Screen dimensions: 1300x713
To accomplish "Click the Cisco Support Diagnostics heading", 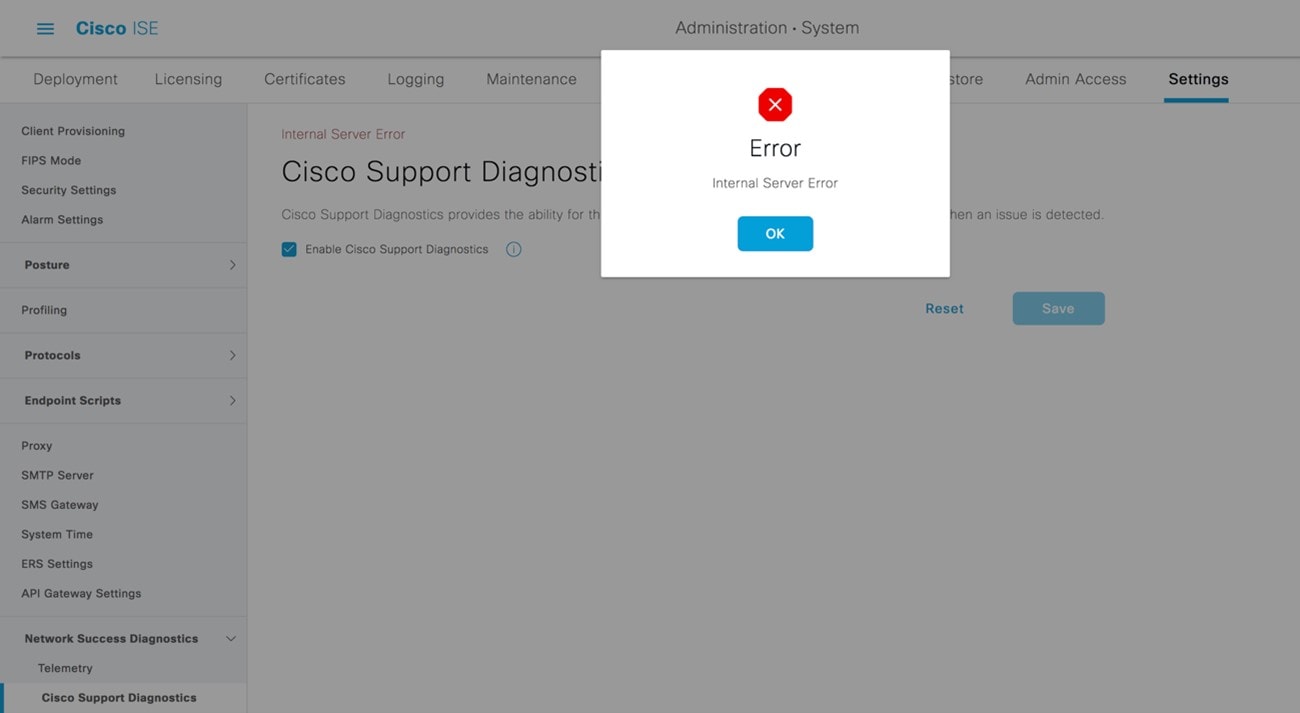I will pyautogui.click(x=441, y=171).
